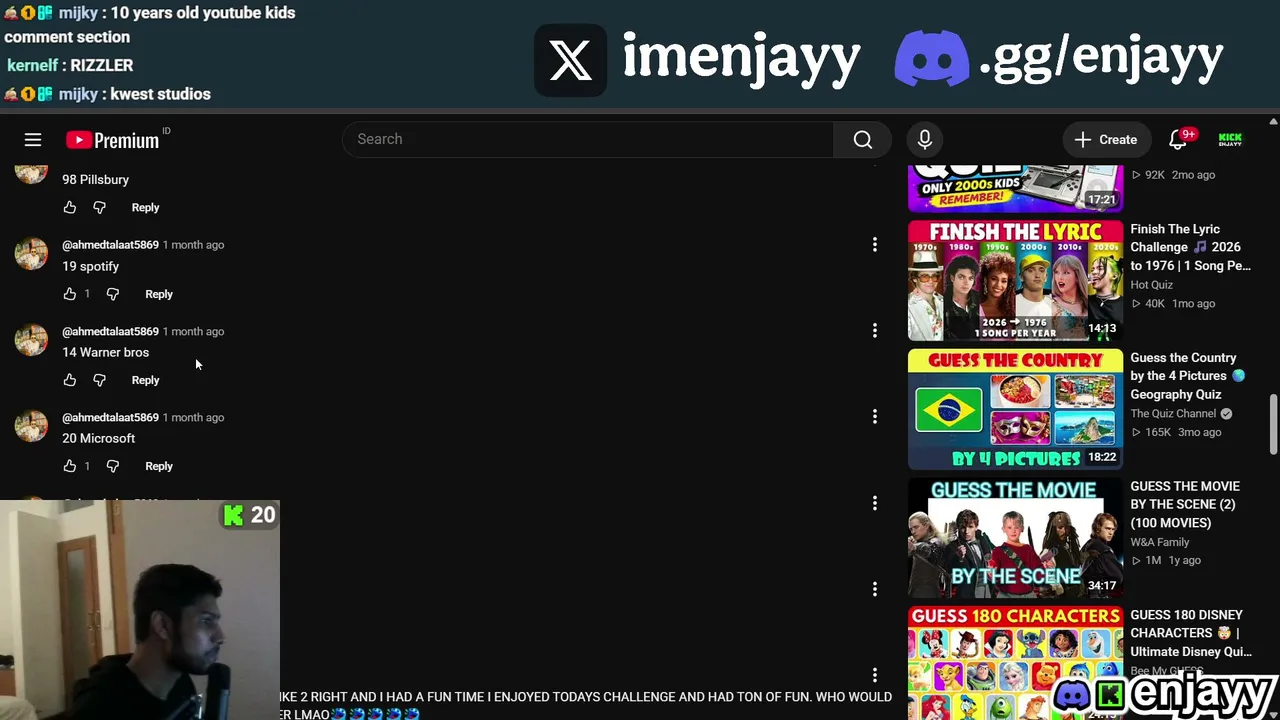
Task: Open the 'Only 2000s Kids Remember' video thumbnail
Action: pyautogui.click(x=1015, y=187)
